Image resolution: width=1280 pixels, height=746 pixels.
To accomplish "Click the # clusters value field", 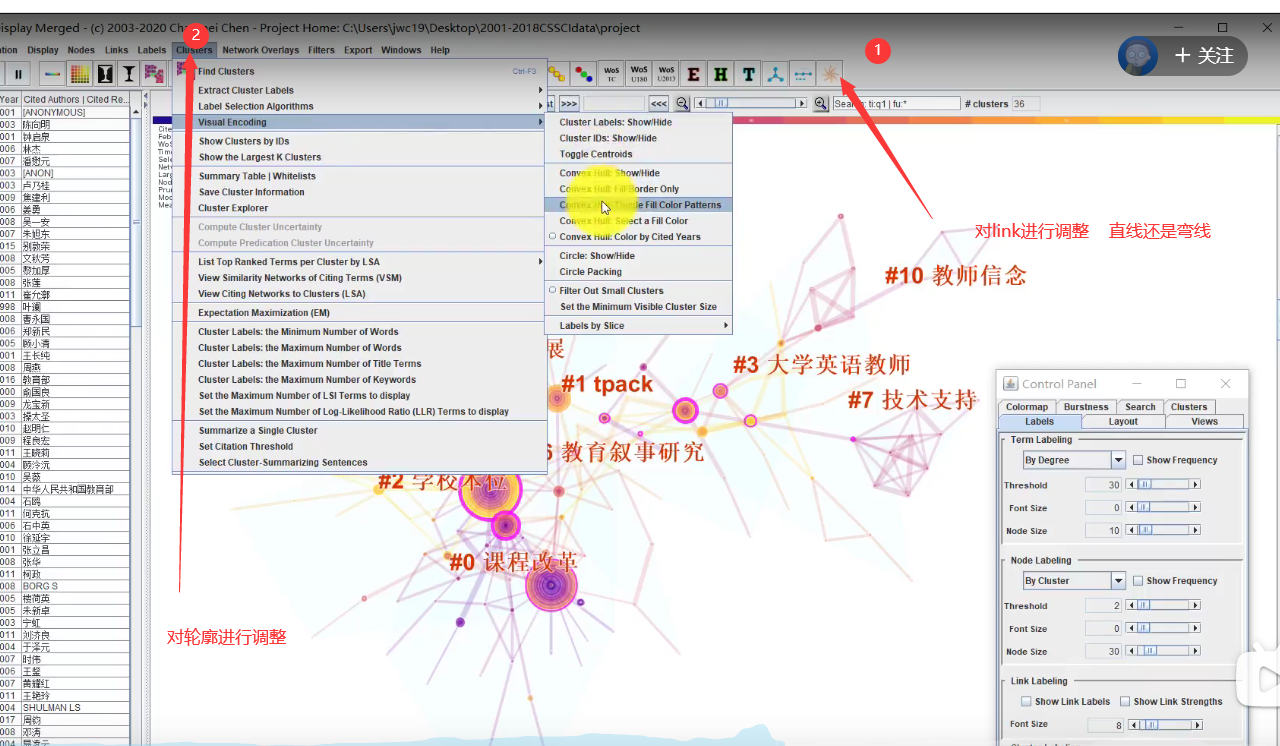I will click(1026, 103).
